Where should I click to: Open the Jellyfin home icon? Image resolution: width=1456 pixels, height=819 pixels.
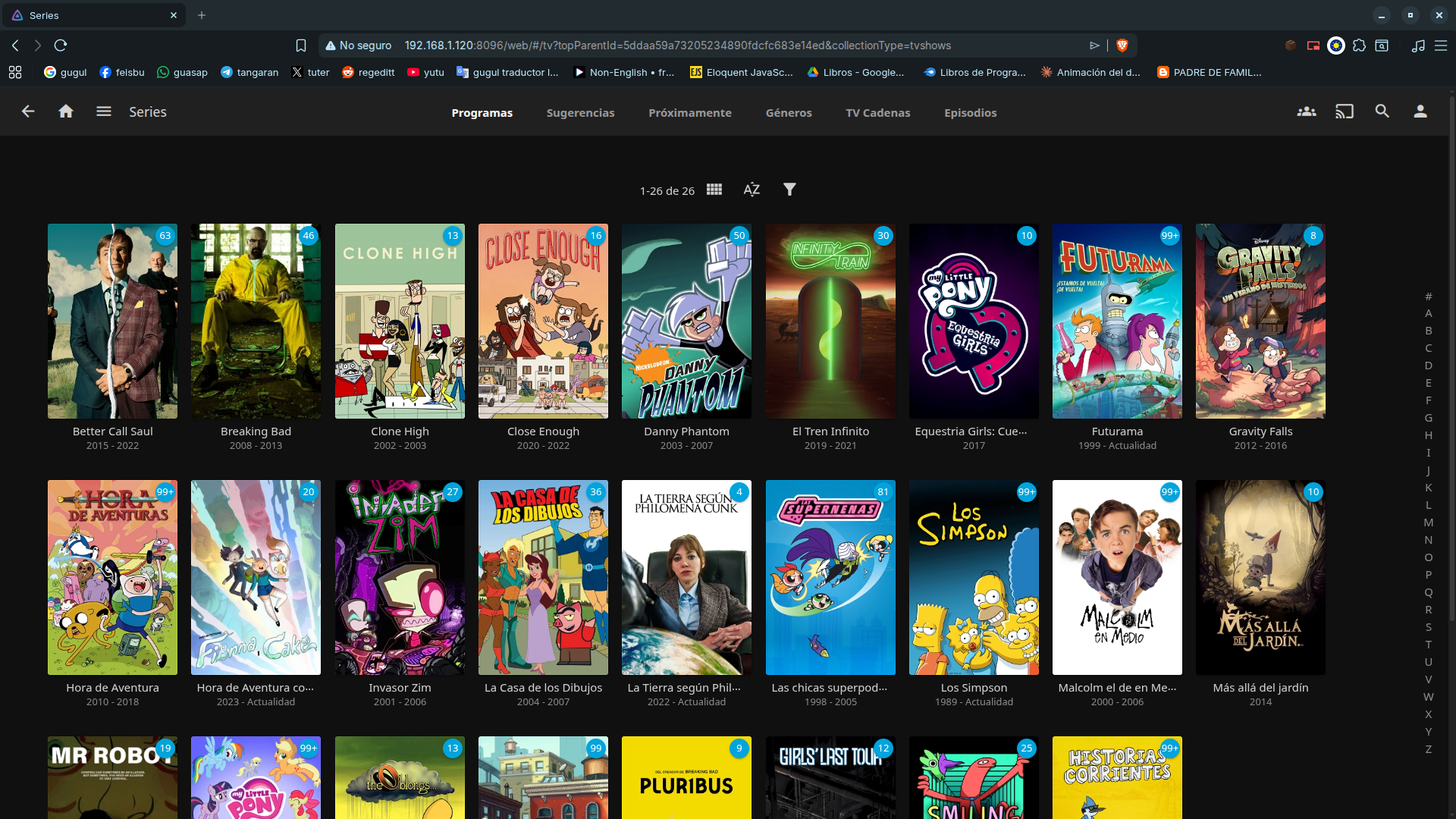click(x=66, y=111)
